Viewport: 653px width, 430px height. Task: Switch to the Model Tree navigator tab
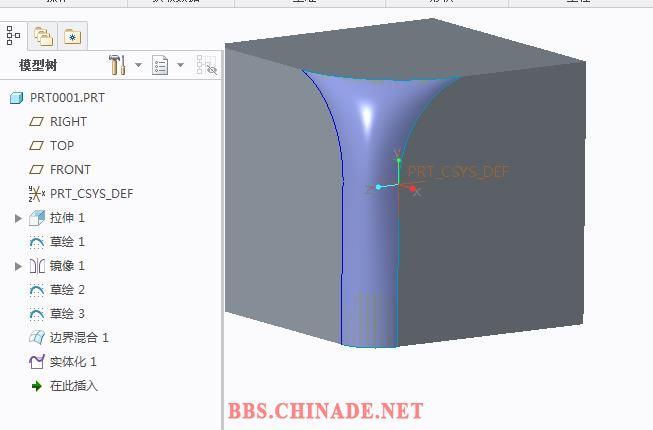(x=13, y=36)
